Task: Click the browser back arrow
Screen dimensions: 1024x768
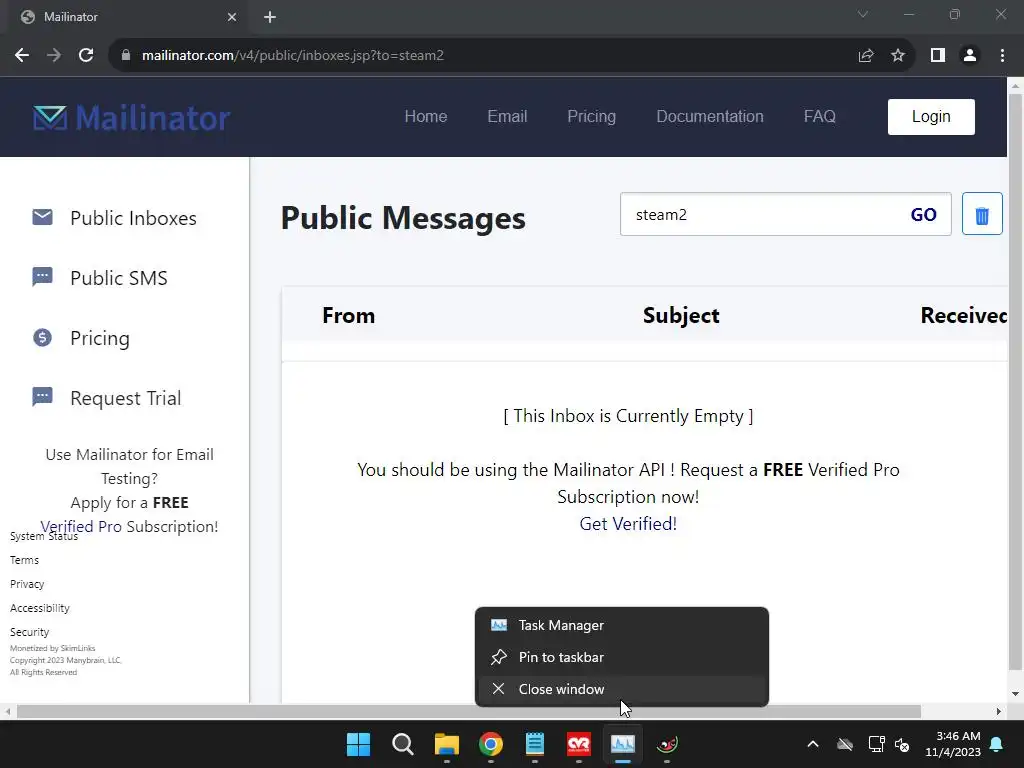Action: [x=22, y=56]
